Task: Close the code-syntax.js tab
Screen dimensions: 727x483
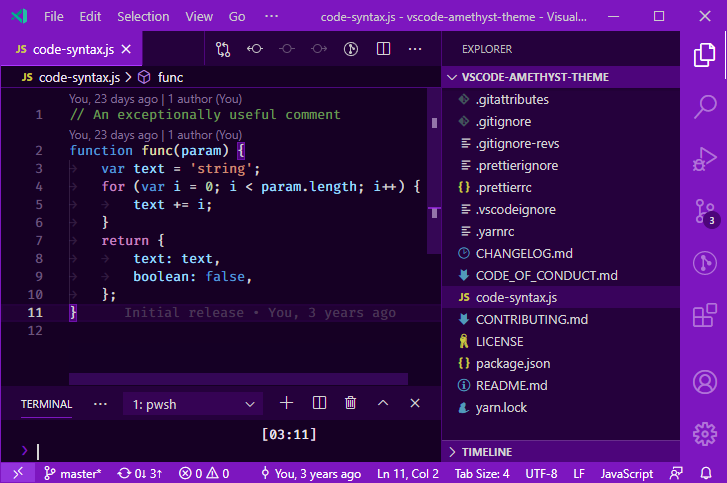Action: click(x=126, y=49)
